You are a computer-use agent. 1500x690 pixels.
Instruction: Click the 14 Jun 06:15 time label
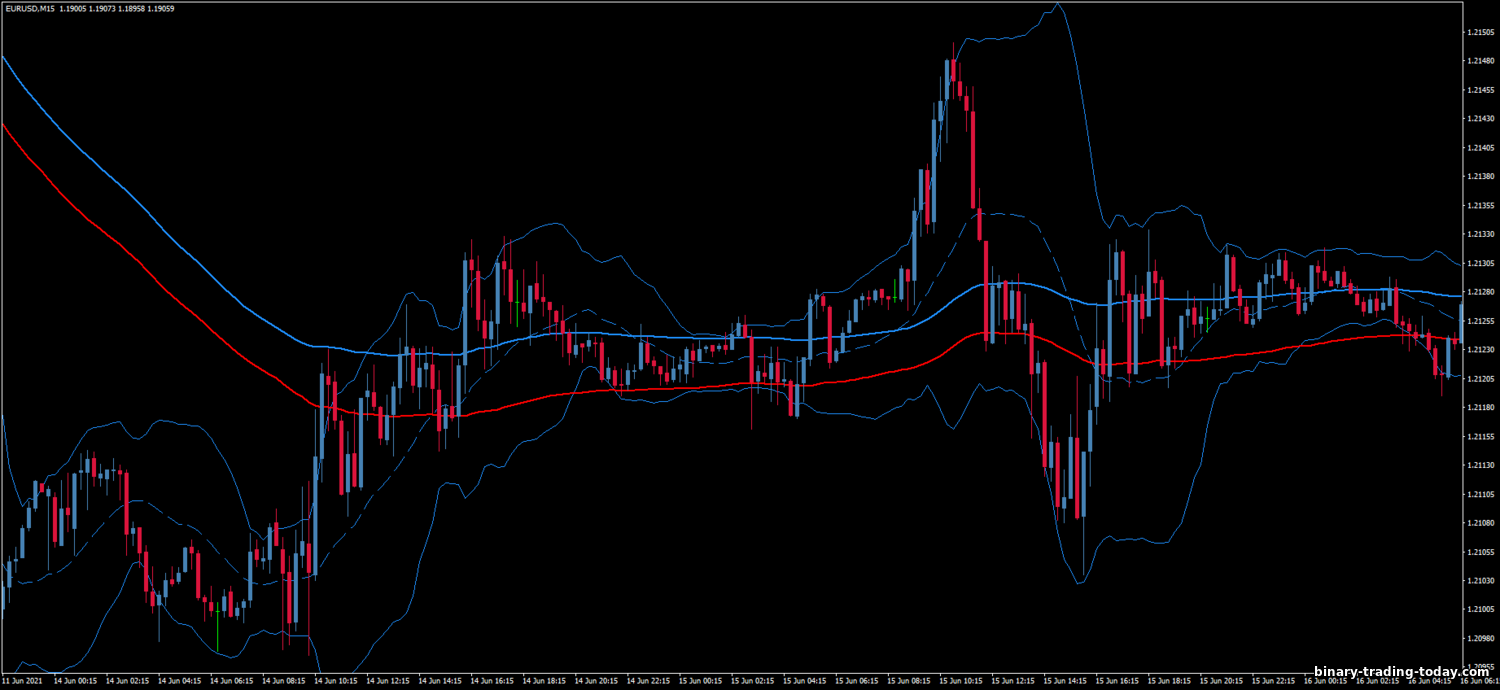coord(231,681)
